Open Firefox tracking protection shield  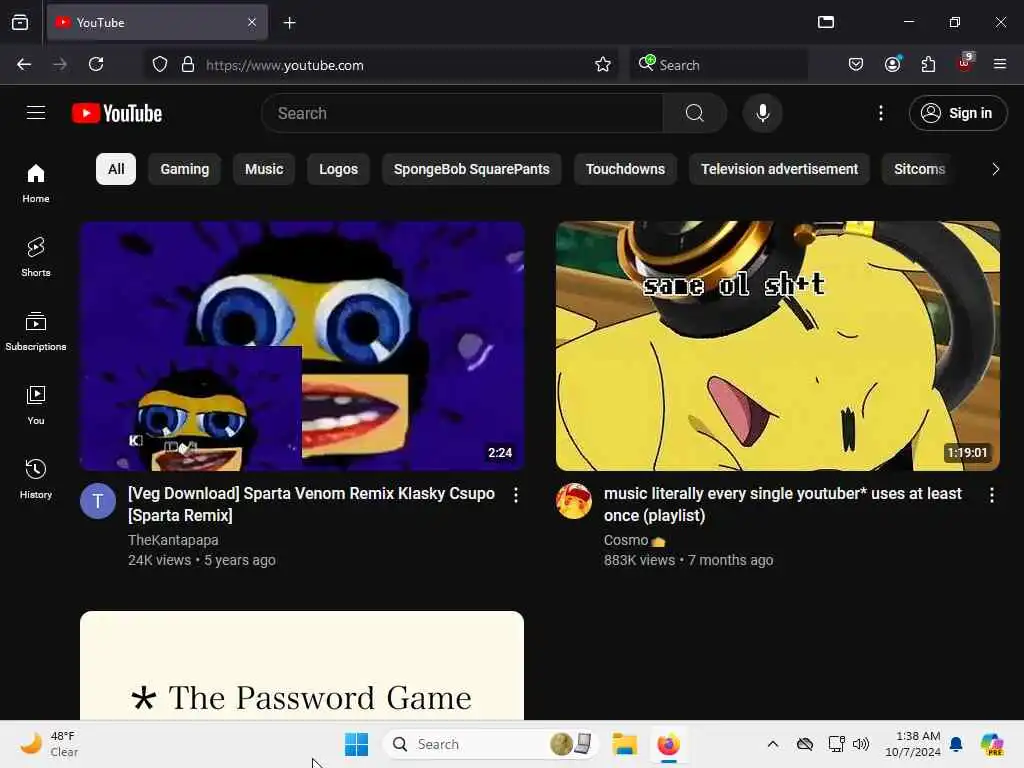click(159, 65)
